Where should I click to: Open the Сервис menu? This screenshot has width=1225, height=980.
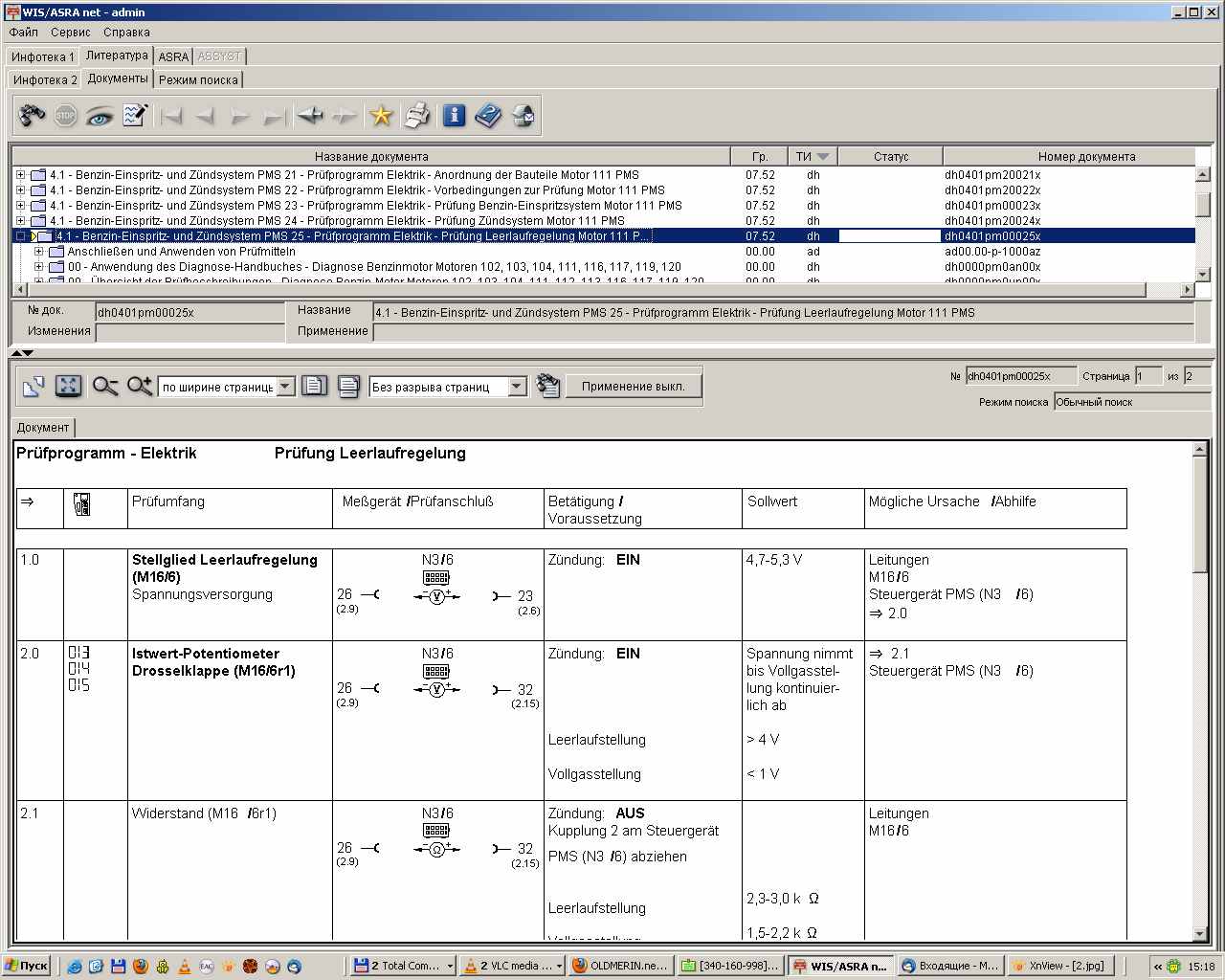coord(70,32)
